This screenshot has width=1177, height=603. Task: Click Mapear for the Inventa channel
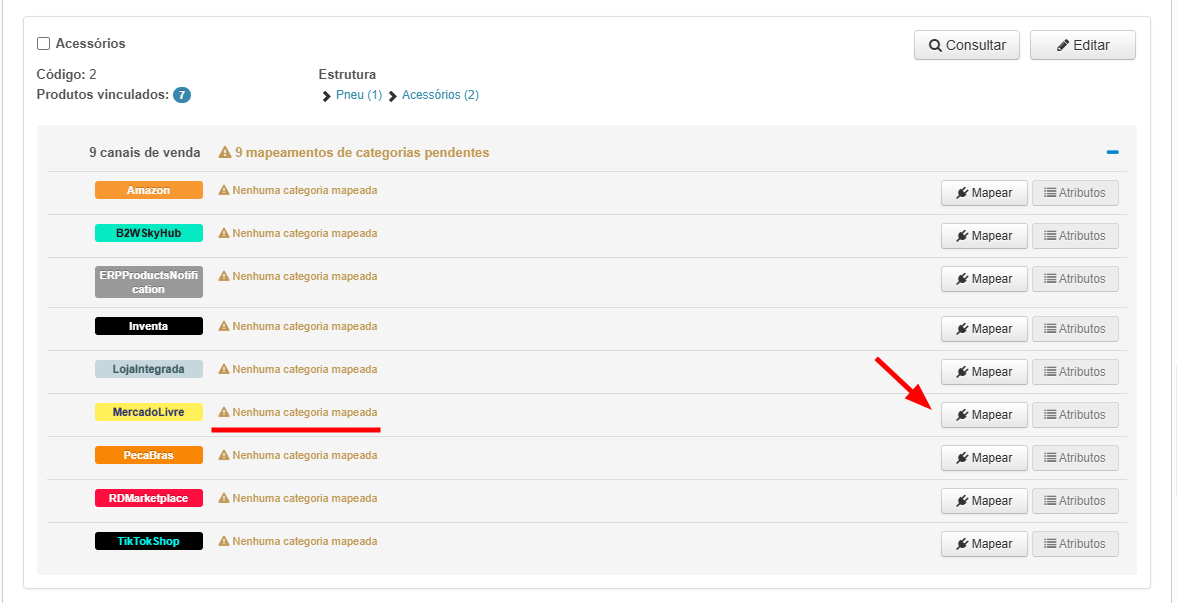pyautogui.click(x=984, y=329)
